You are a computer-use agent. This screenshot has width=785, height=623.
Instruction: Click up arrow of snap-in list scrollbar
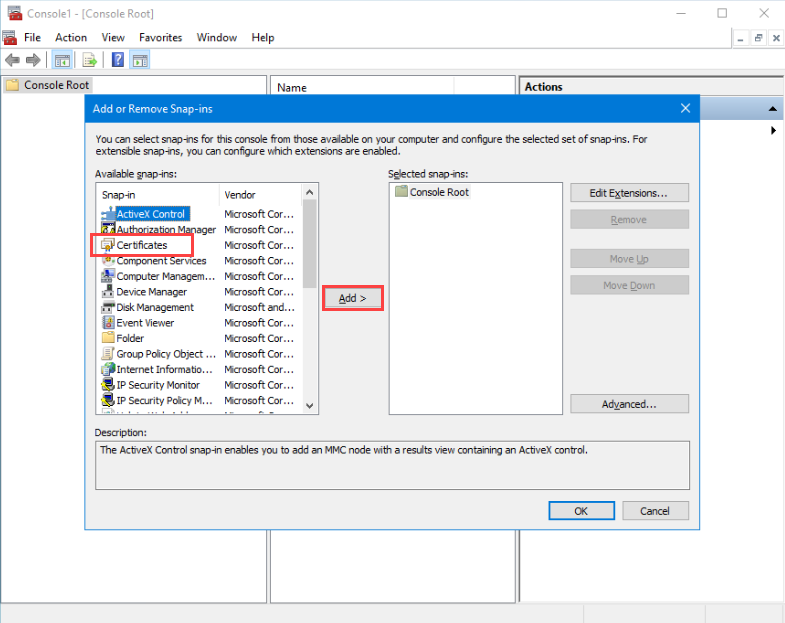click(309, 192)
